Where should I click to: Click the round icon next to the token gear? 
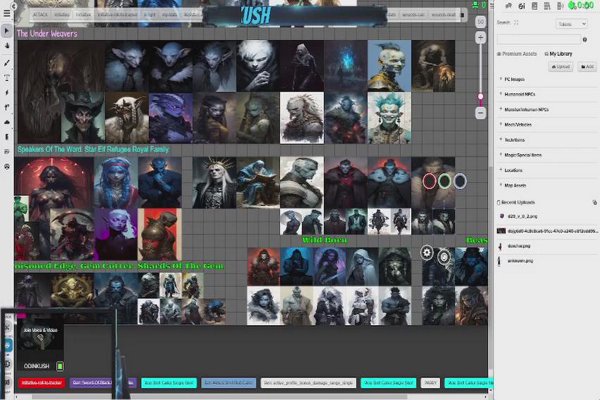tap(444, 257)
